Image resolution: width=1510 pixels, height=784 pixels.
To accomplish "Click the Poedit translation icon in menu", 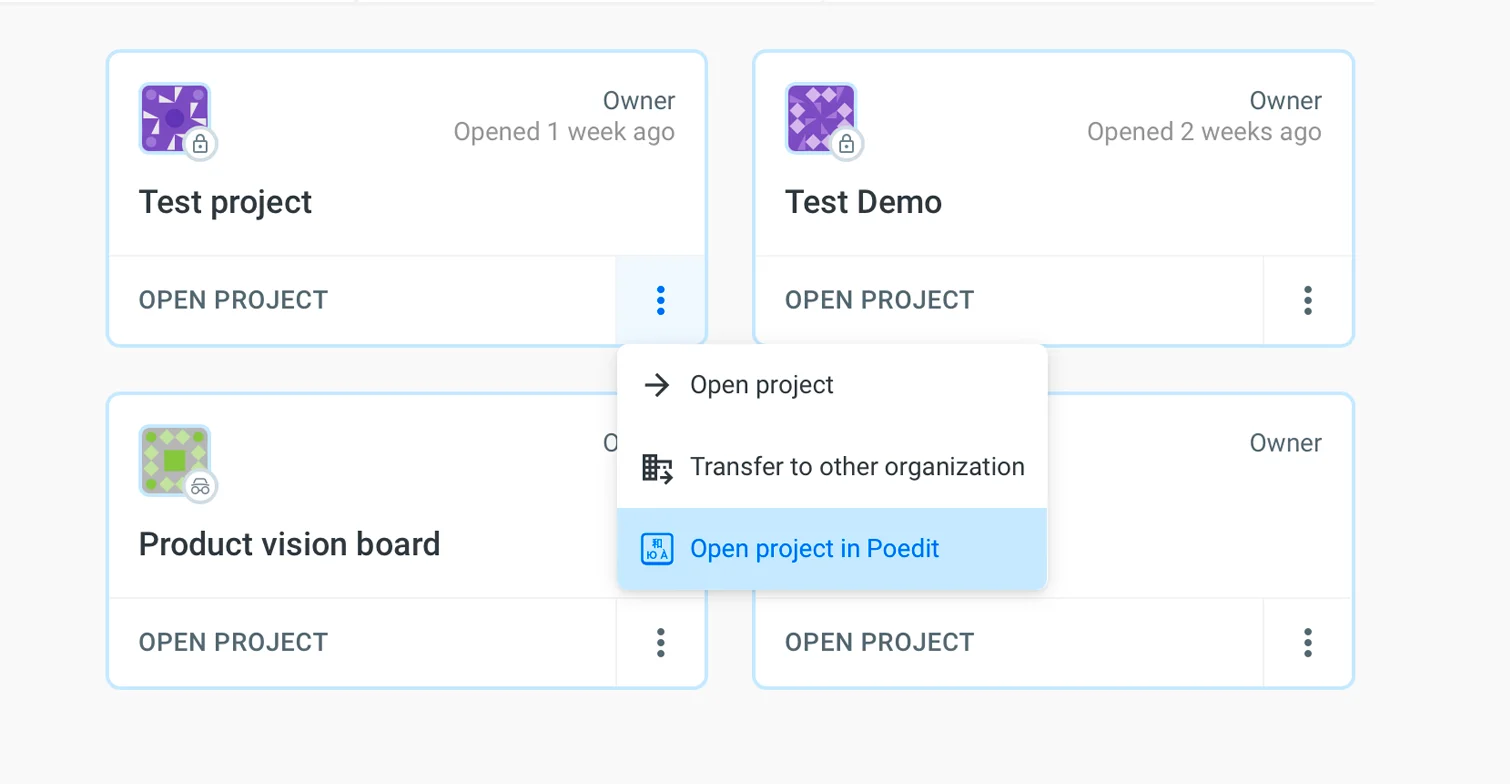I will point(656,549).
